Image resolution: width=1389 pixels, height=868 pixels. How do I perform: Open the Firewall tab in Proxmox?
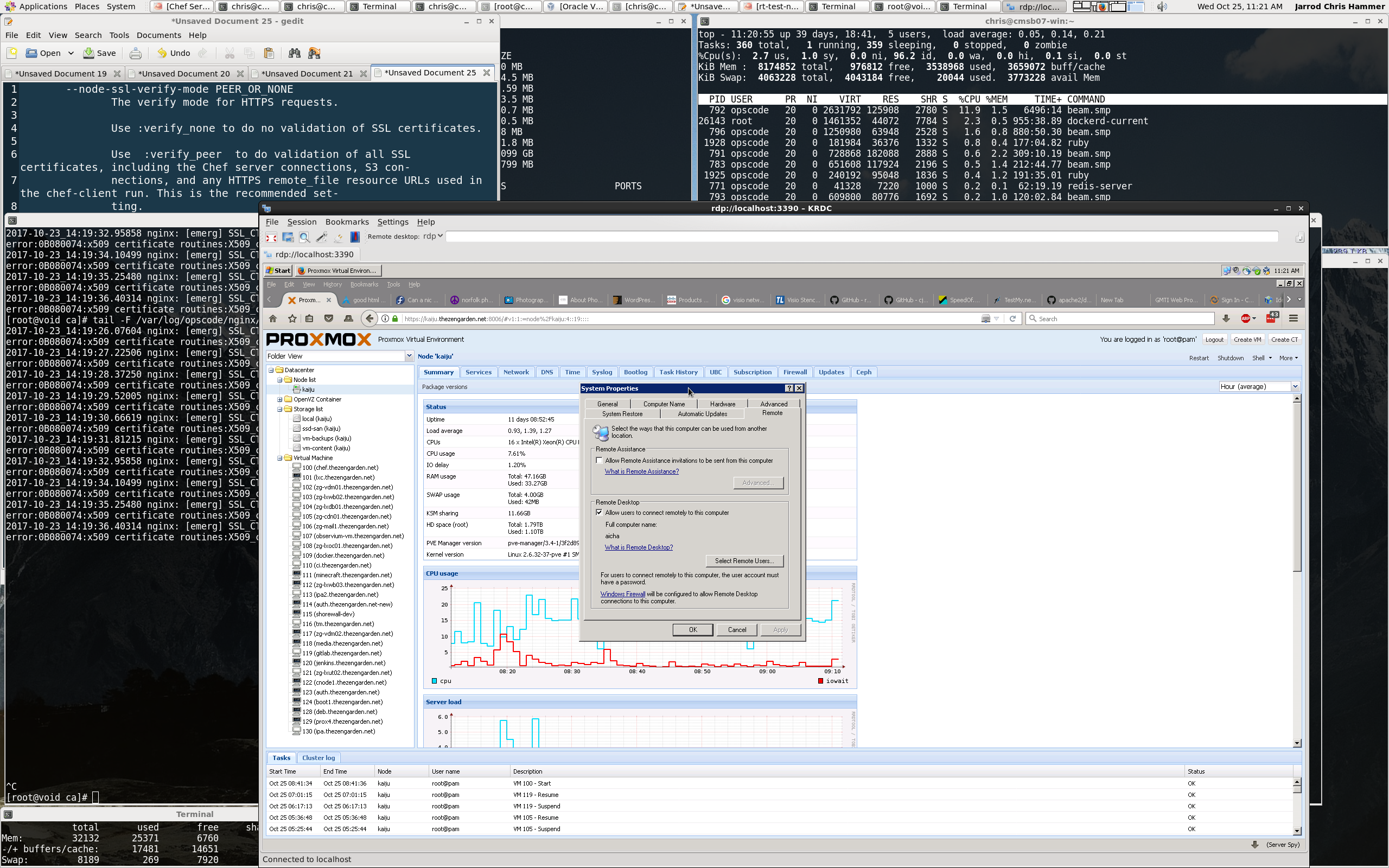point(794,372)
